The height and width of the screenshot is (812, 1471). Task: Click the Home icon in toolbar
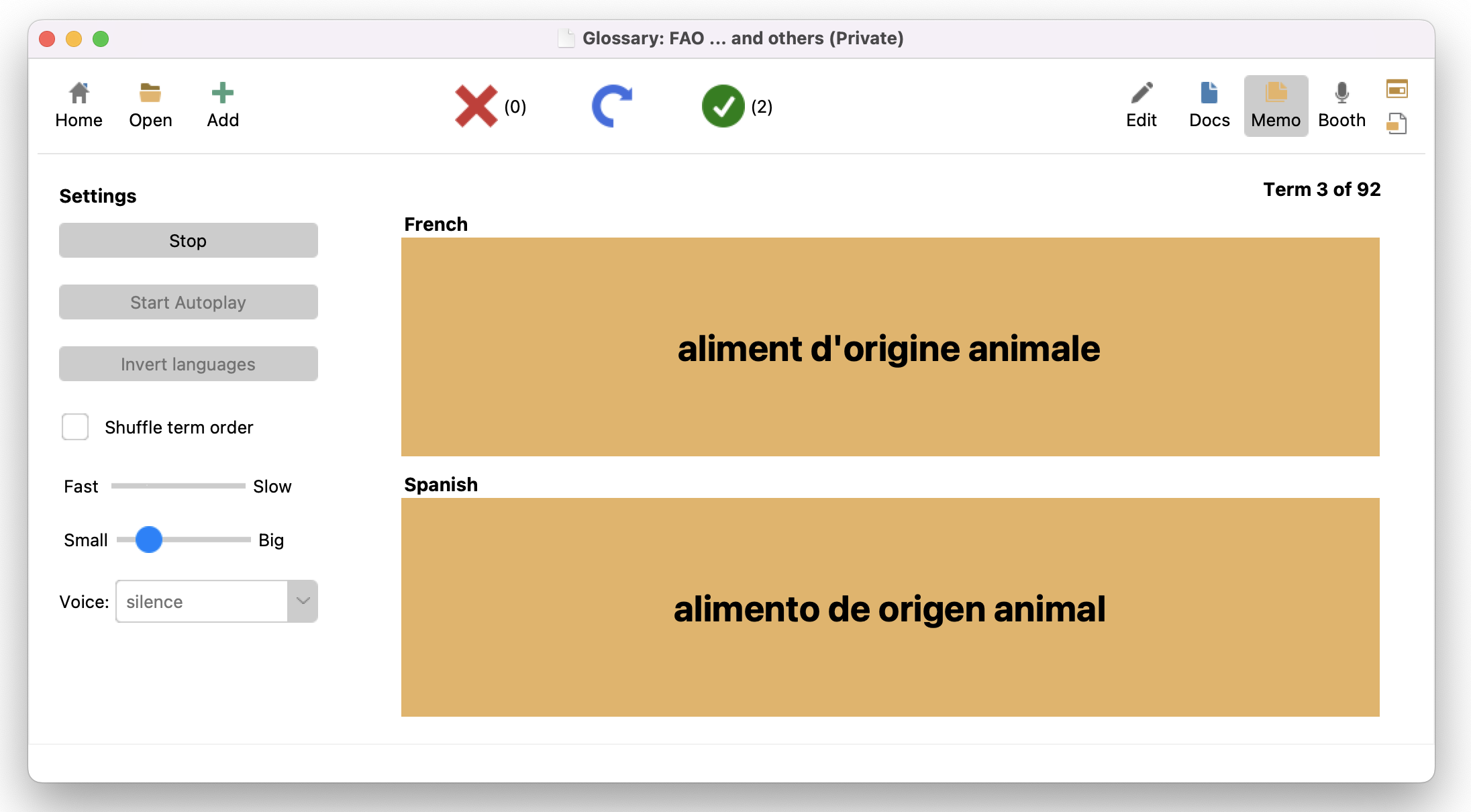point(79,105)
